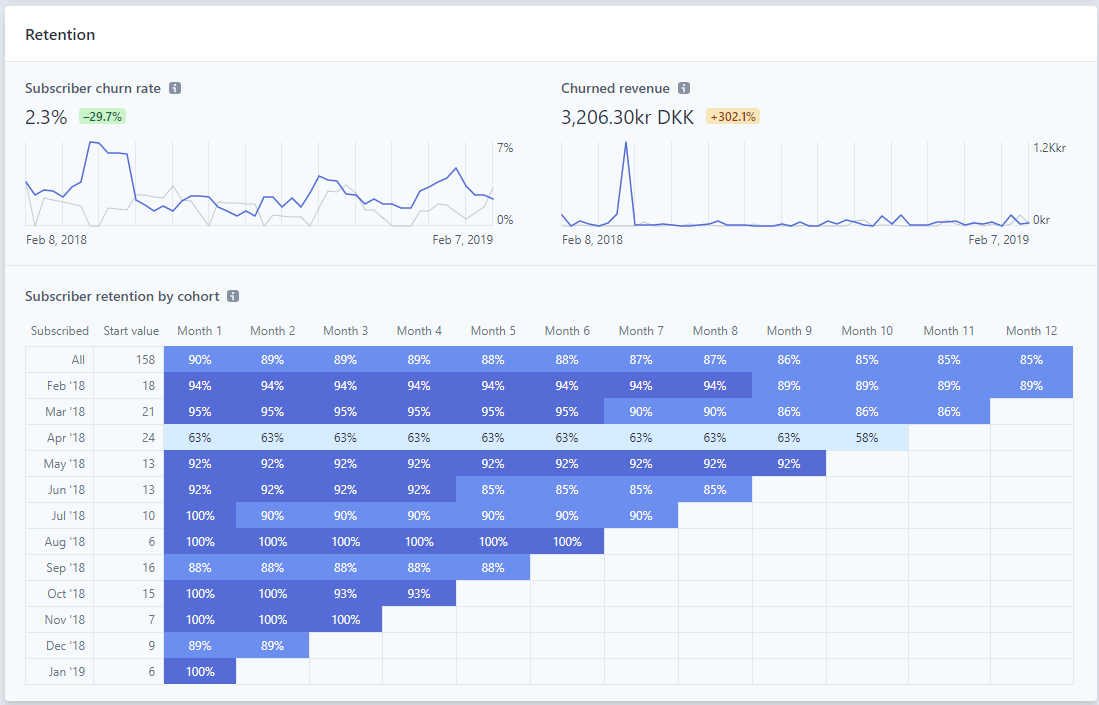Click the info icon beside Subscriber churn rate
This screenshot has height=705, width=1099.
click(x=175, y=88)
